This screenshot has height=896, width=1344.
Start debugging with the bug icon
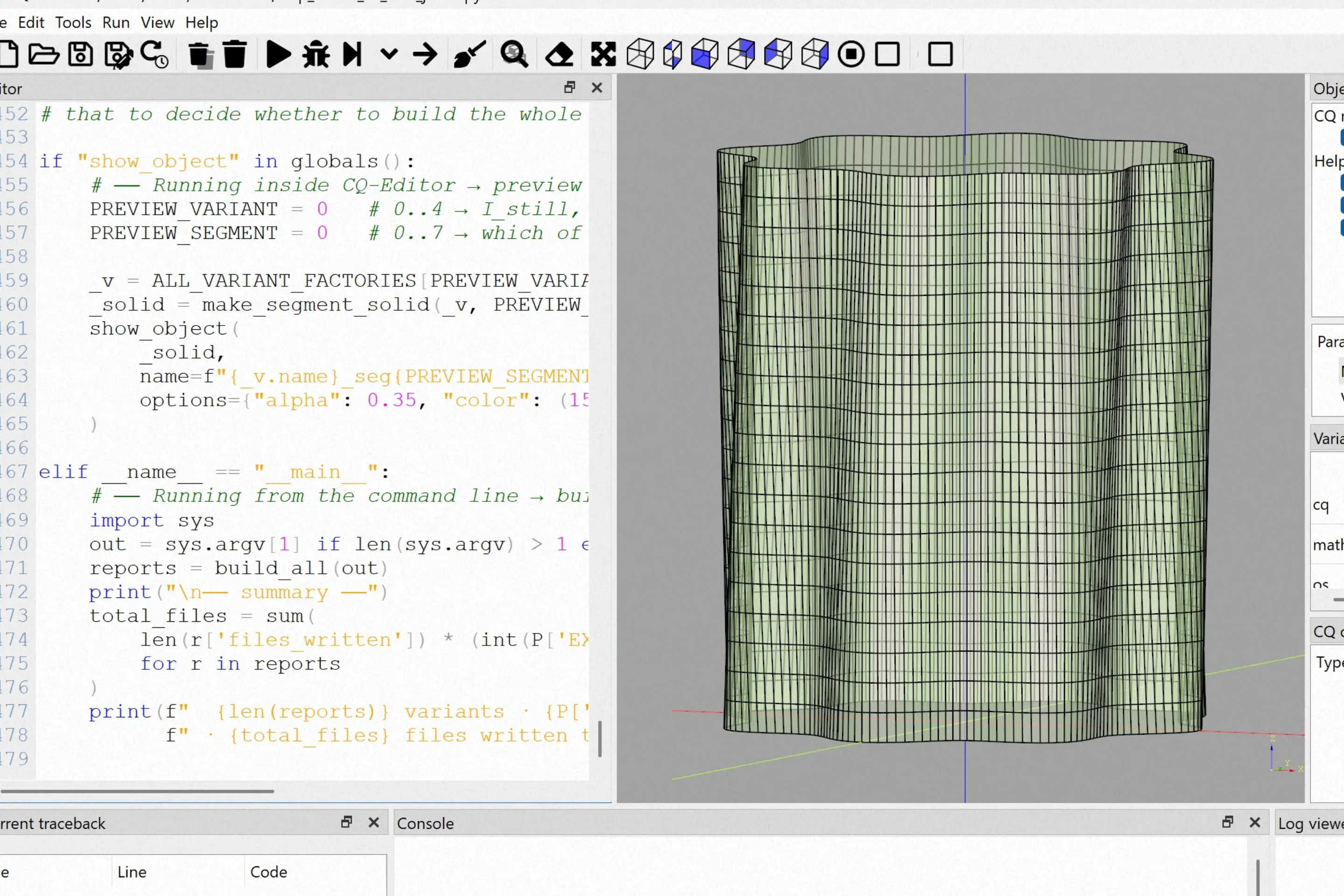315,55
